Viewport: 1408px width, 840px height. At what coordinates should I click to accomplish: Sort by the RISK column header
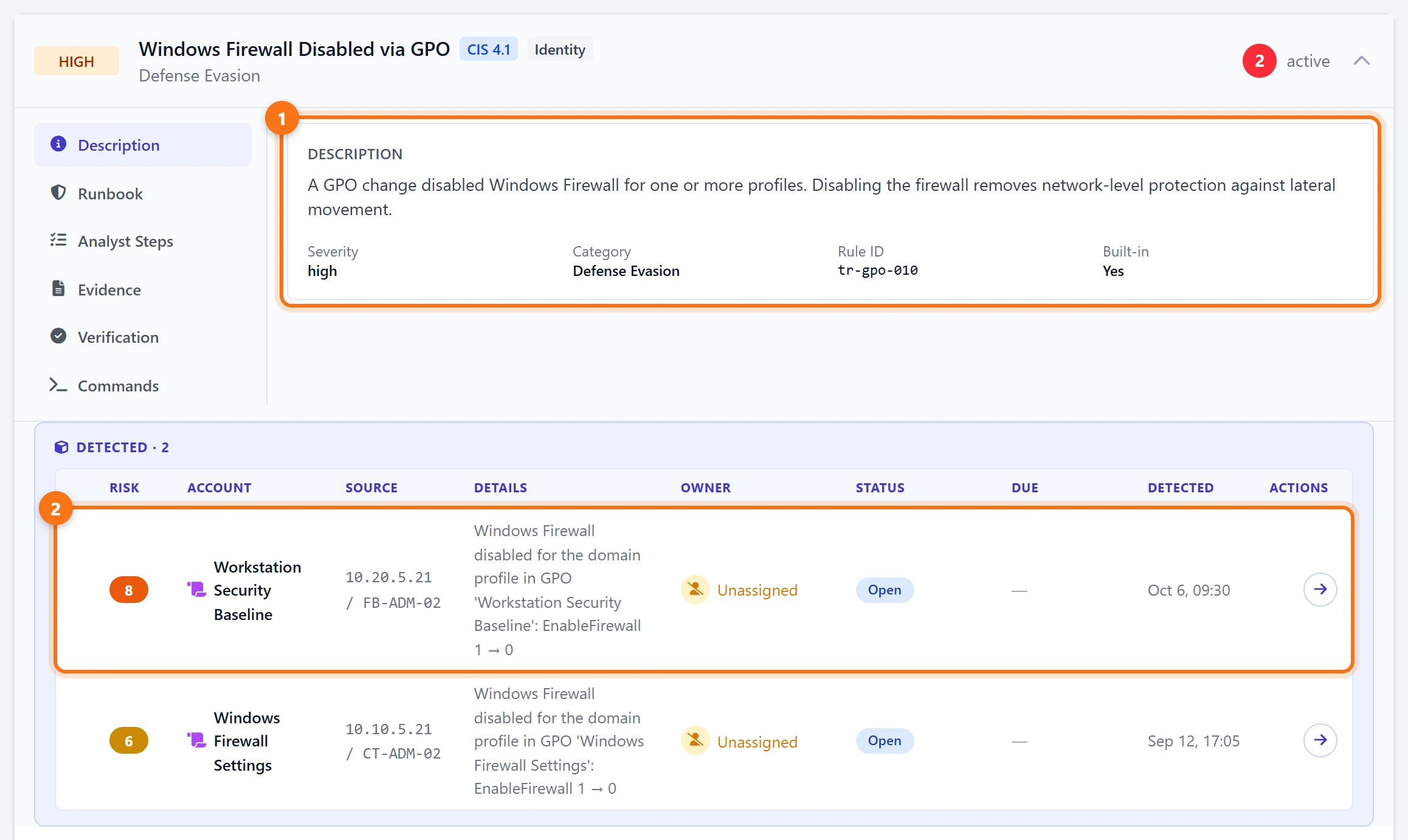[124, 487]
